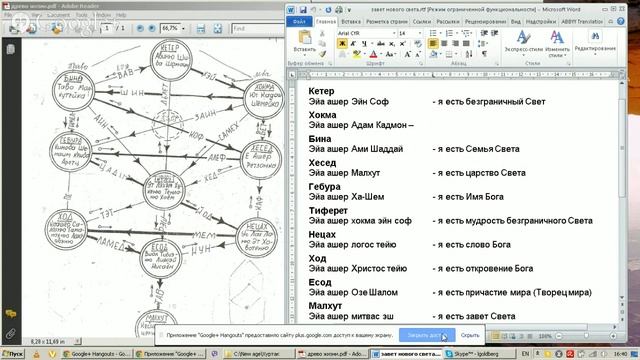
Task: Toggle justify alignment in Word
Action: (466, 43)
